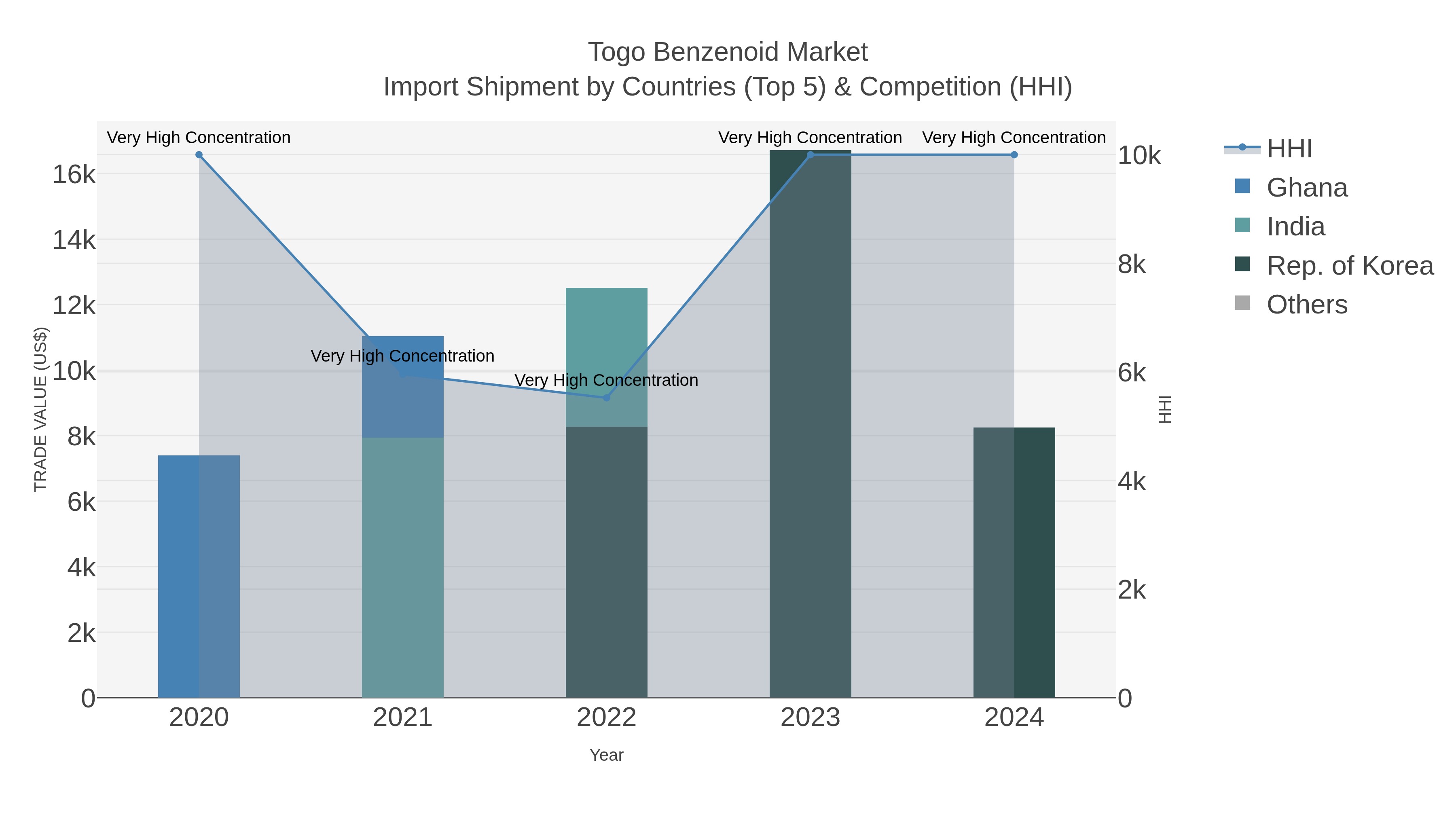The width and height of the screenshot is (1456, 819).
Task: Click the 16k left axis tick
Action: click(74, 175)
